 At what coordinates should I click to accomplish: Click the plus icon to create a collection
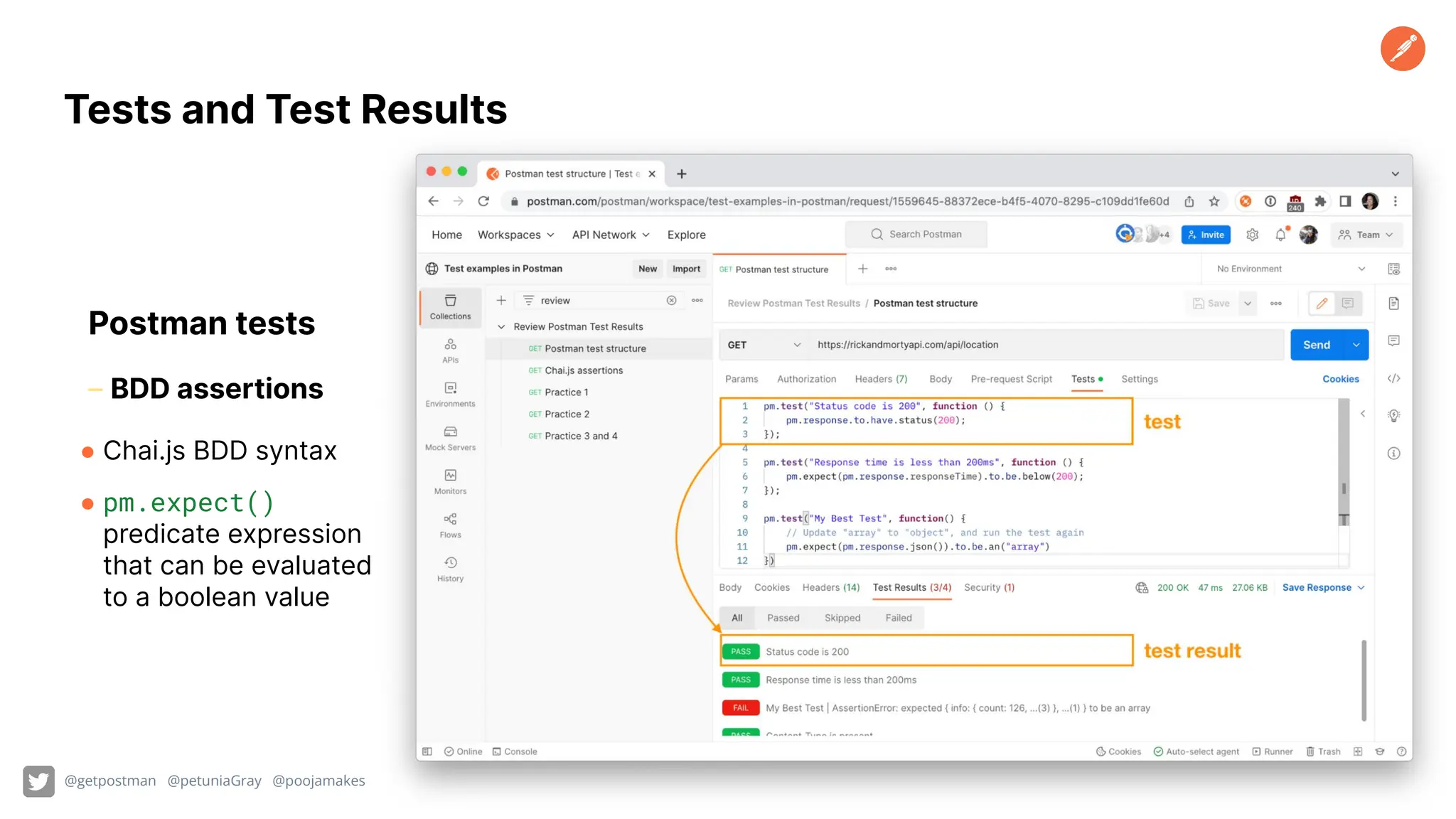pos(501,300)
